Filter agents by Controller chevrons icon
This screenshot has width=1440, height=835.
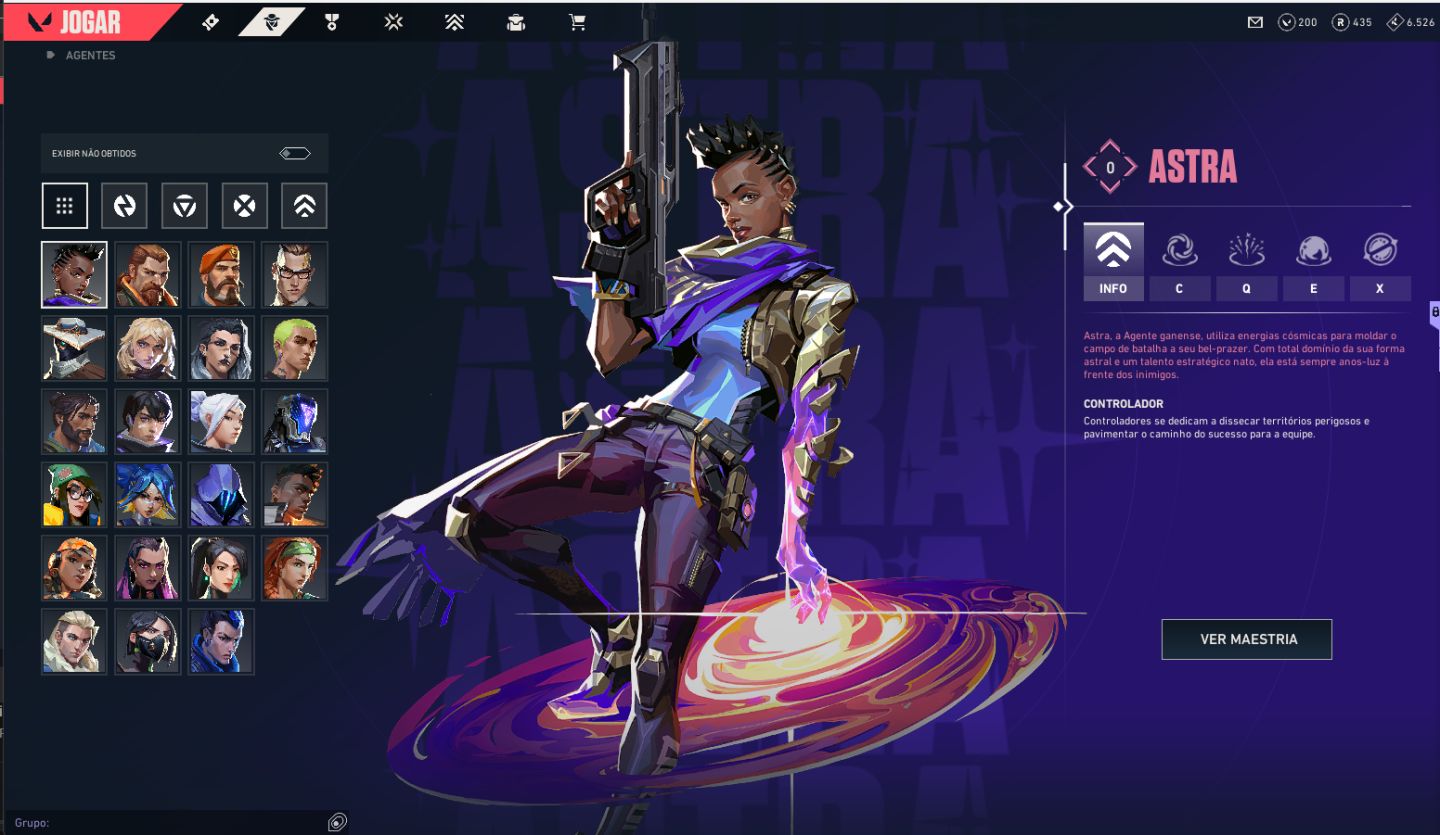304,206
